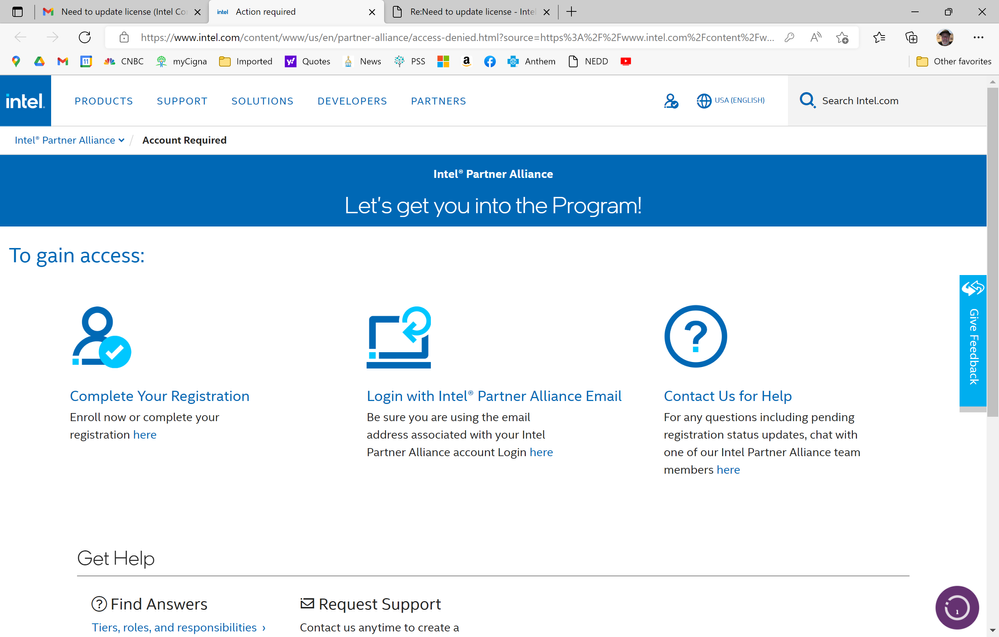Click Read aloud icon in address bar

(x=816, y=38)
